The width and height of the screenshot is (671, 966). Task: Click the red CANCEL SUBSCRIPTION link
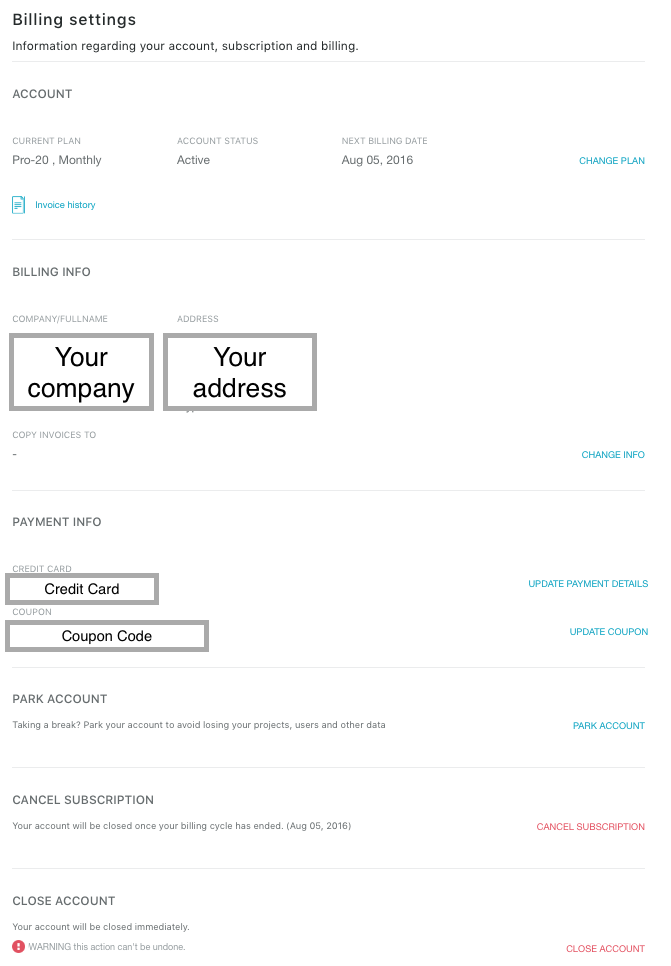point(590,827)
